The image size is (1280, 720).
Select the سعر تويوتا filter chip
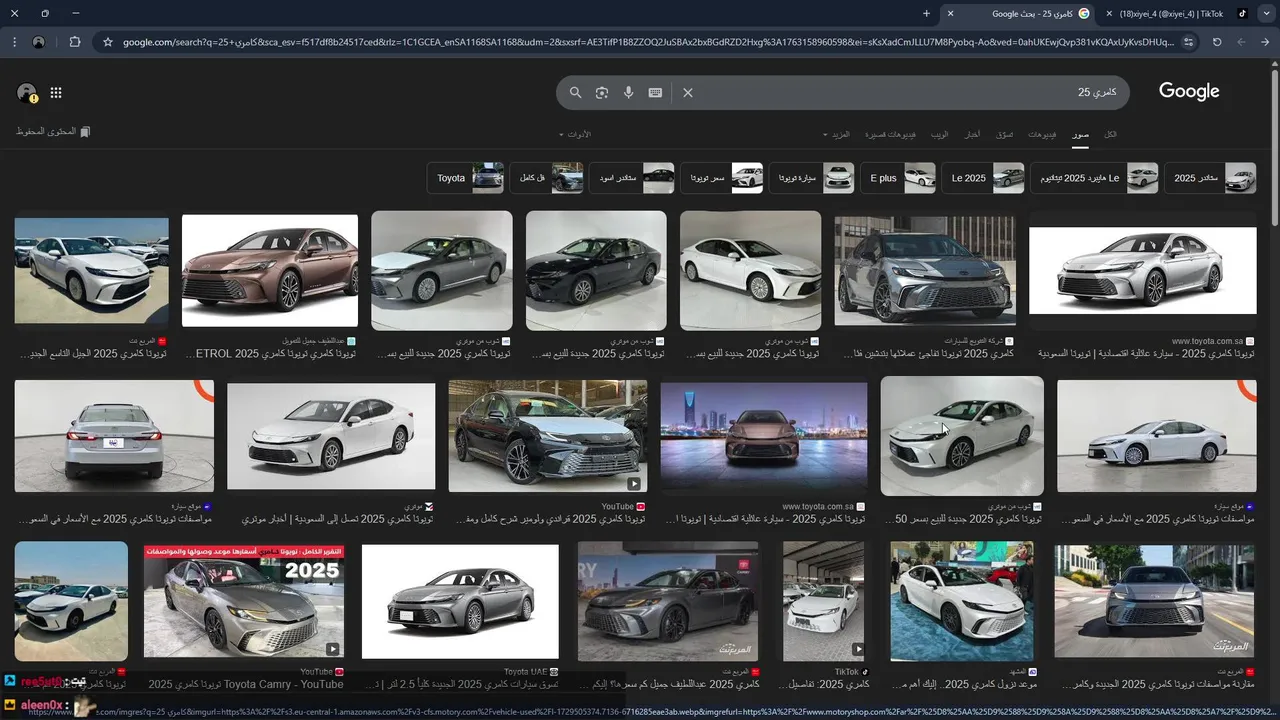[x=721, y=178]
